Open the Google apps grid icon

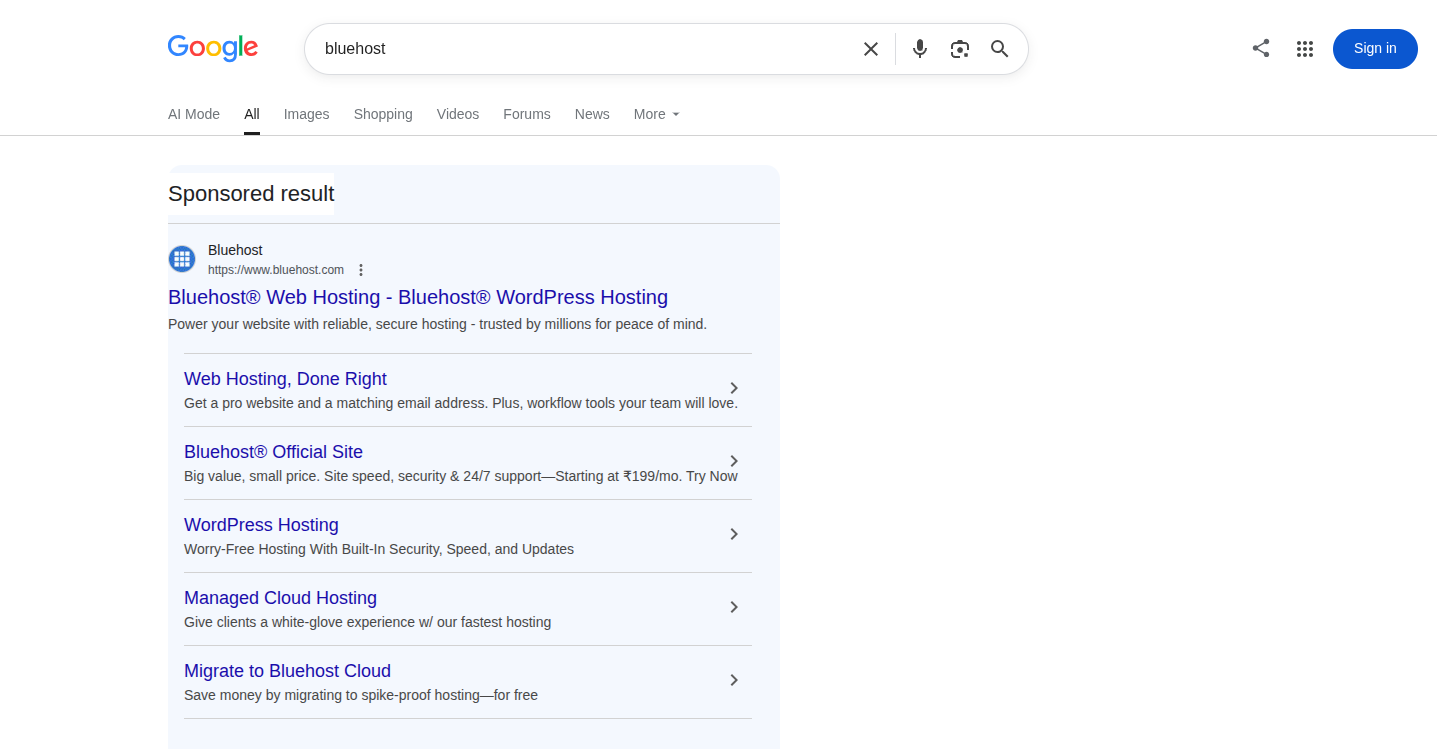(x=1305, y=49)
